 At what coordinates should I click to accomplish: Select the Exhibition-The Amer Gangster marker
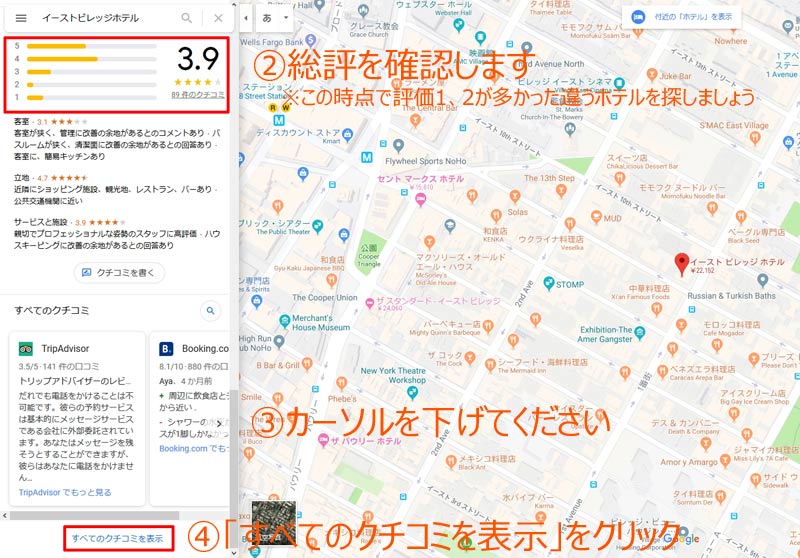pos(640,333)
